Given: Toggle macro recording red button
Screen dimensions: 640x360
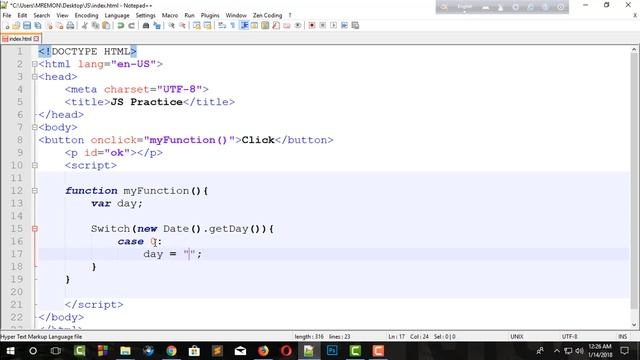Looking at the screenshot, I should pos(312,25).
